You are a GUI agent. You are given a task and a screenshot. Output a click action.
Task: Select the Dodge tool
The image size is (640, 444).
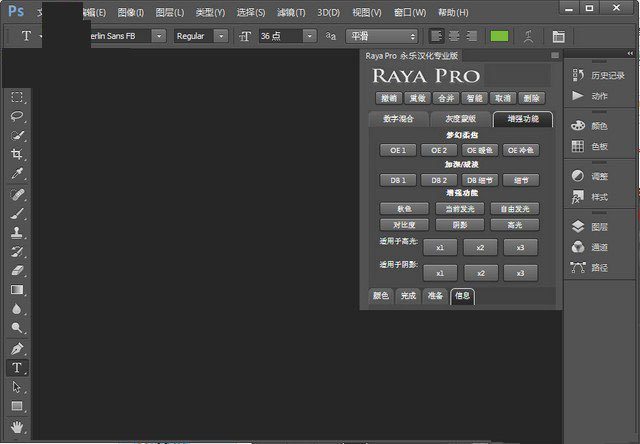tap(17, 328)
